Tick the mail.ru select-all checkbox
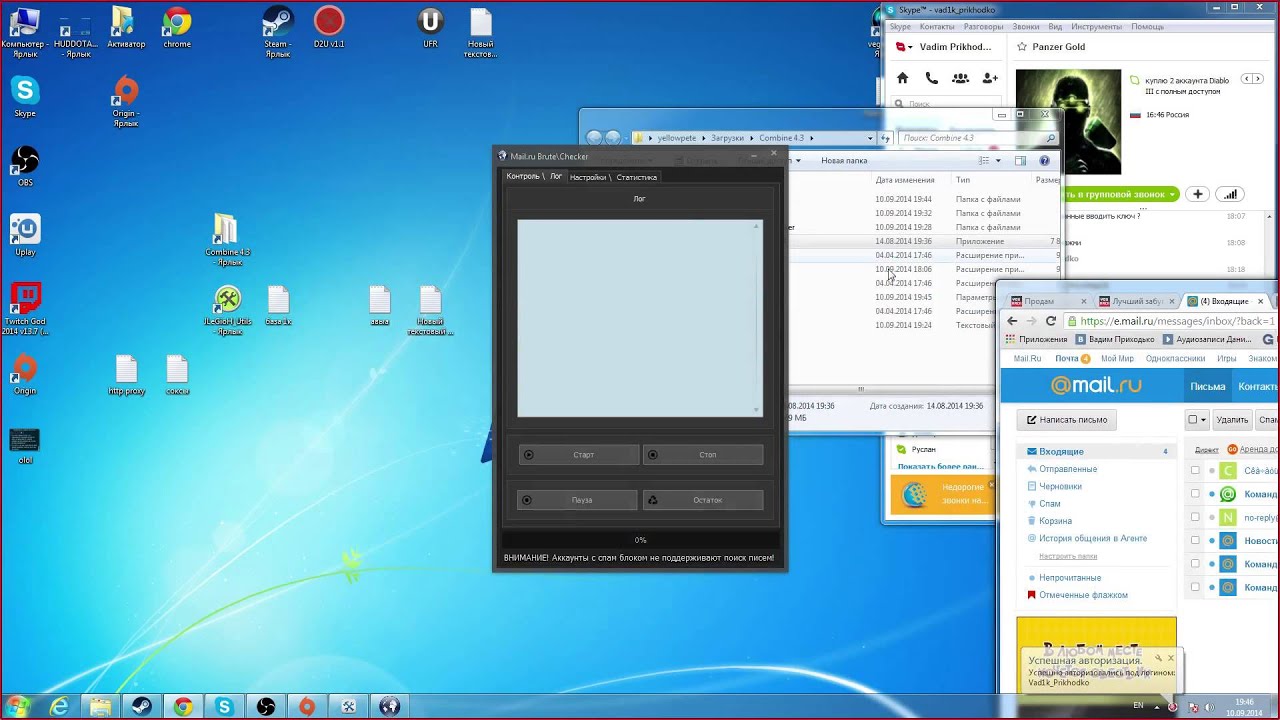This screenshot has width=1280, height=720. point(1192,420)
